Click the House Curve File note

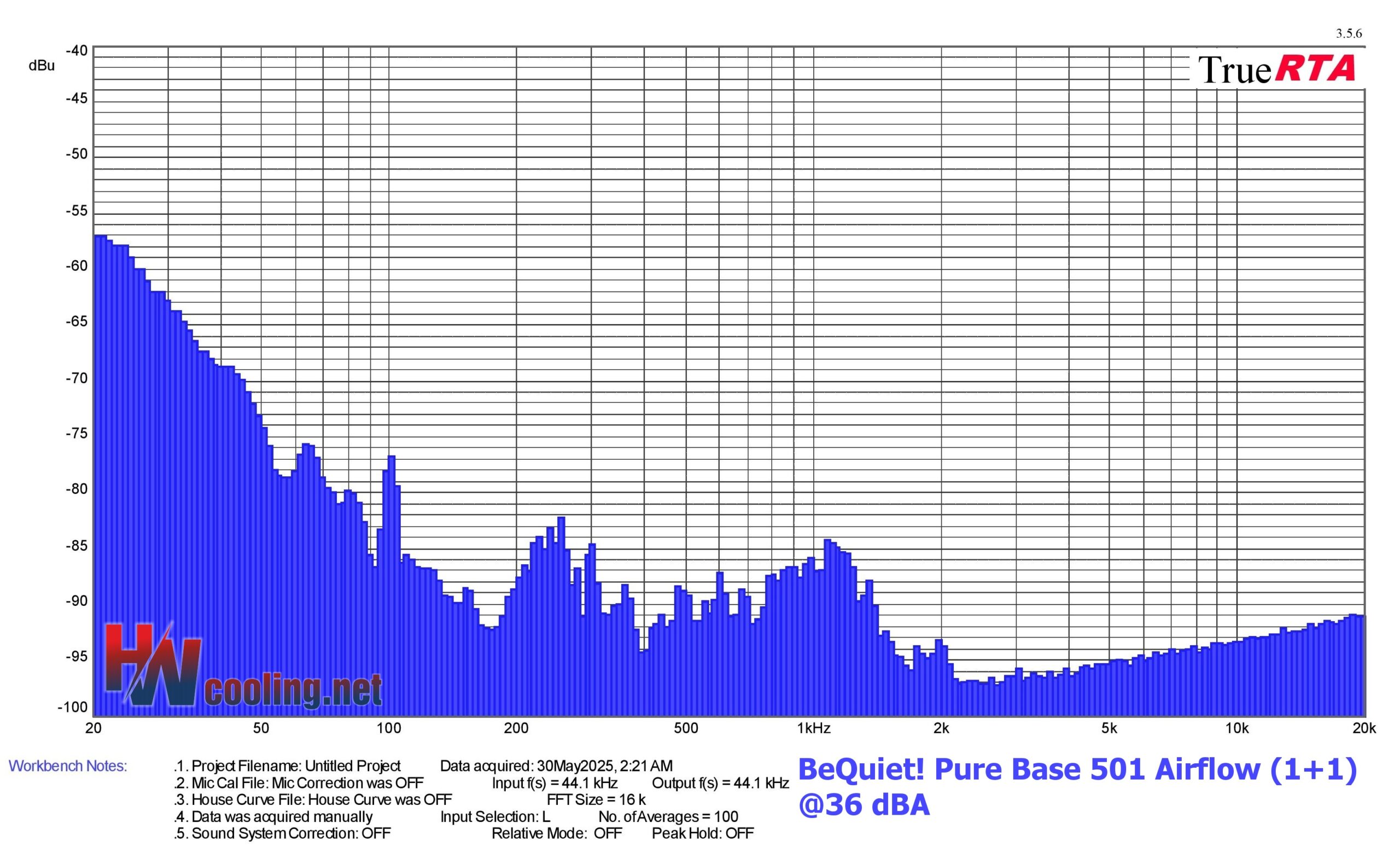click(x=314, y=799)
